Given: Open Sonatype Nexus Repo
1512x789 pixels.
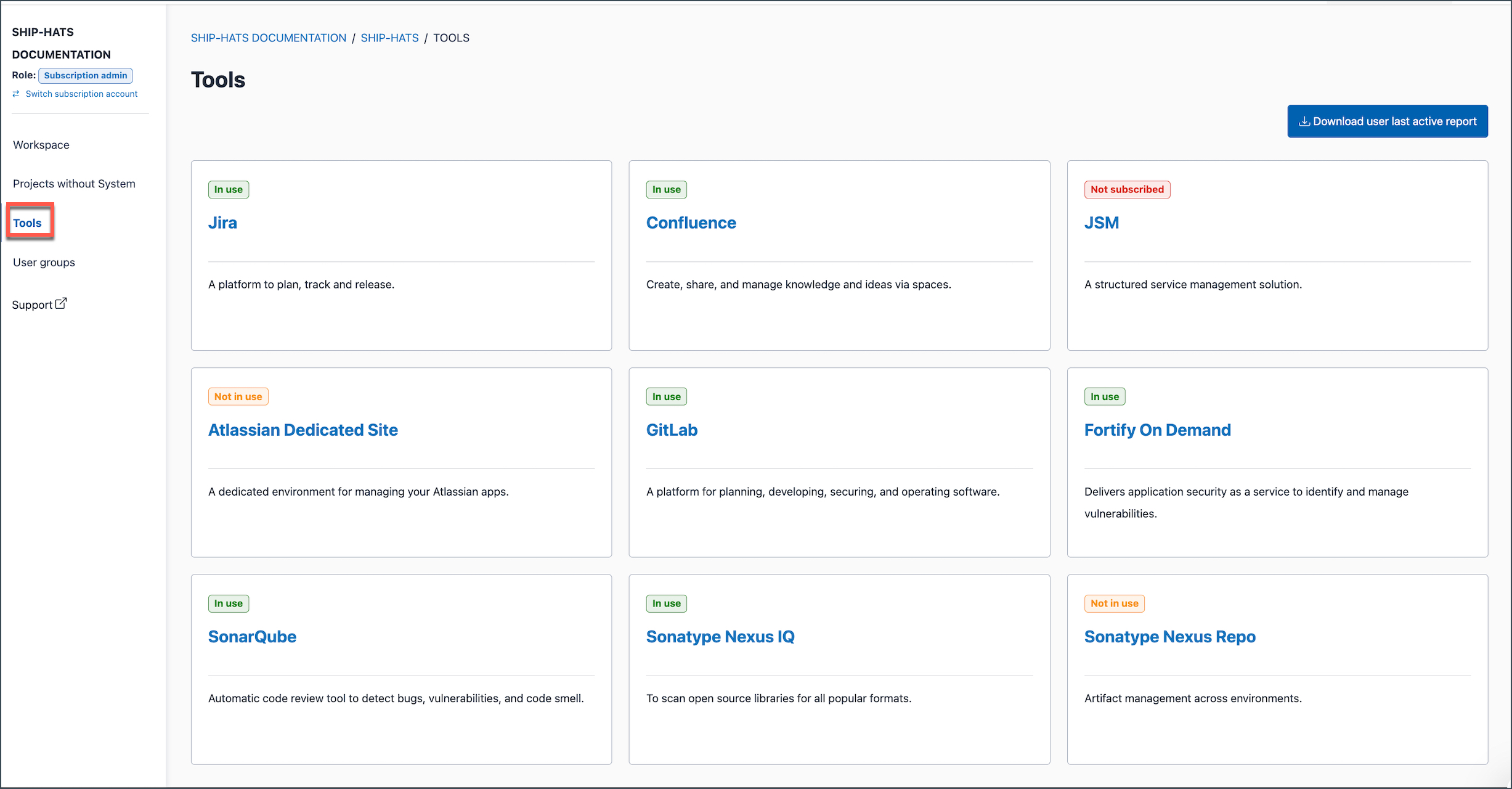Looking at the screenshot, I should click(1169, 637).
